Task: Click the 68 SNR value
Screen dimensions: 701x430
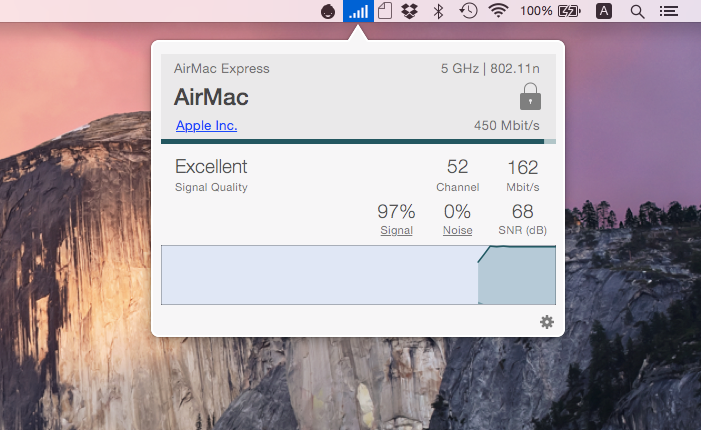Action: pos(523,211)
